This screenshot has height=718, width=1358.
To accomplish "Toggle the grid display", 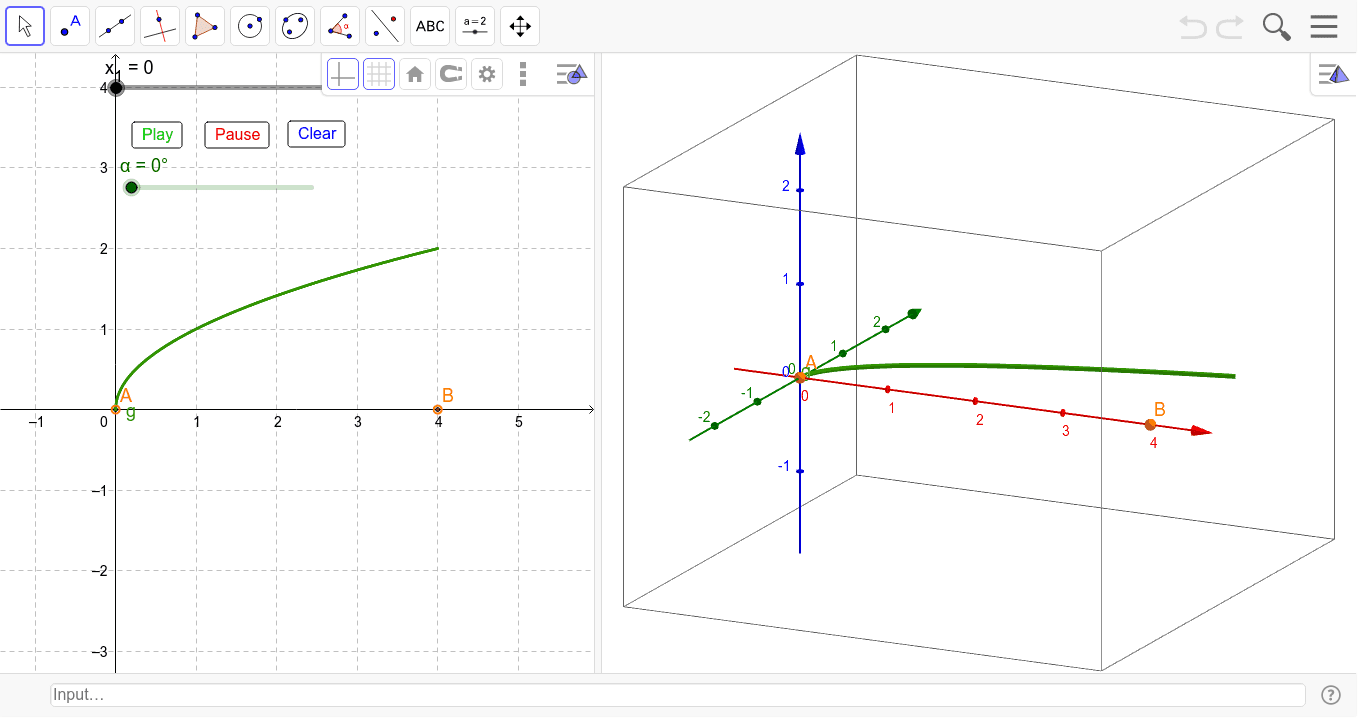I will [x=379, y=73].
